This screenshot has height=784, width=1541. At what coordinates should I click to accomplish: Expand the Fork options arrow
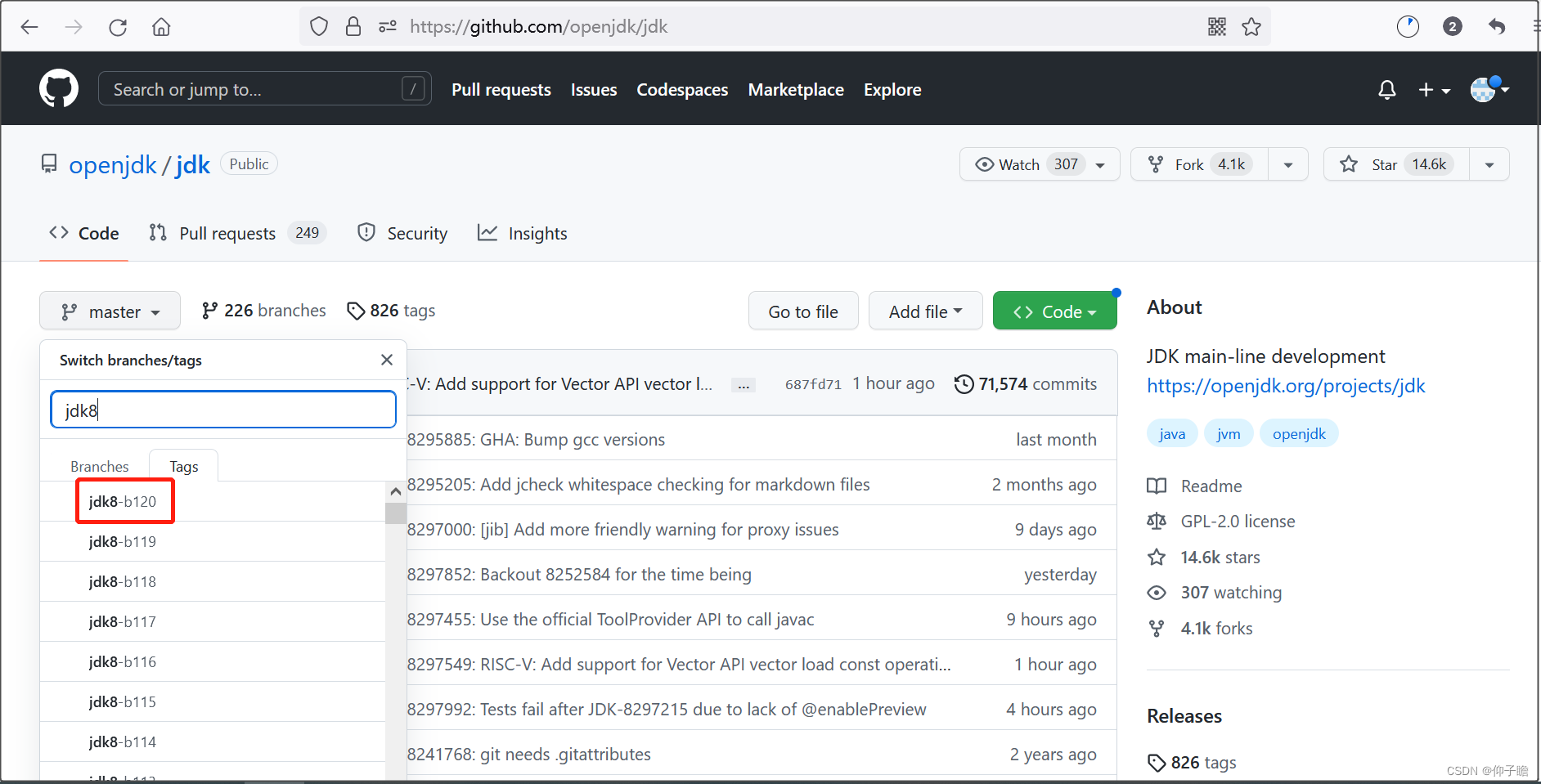click(x=1288, y=164)
